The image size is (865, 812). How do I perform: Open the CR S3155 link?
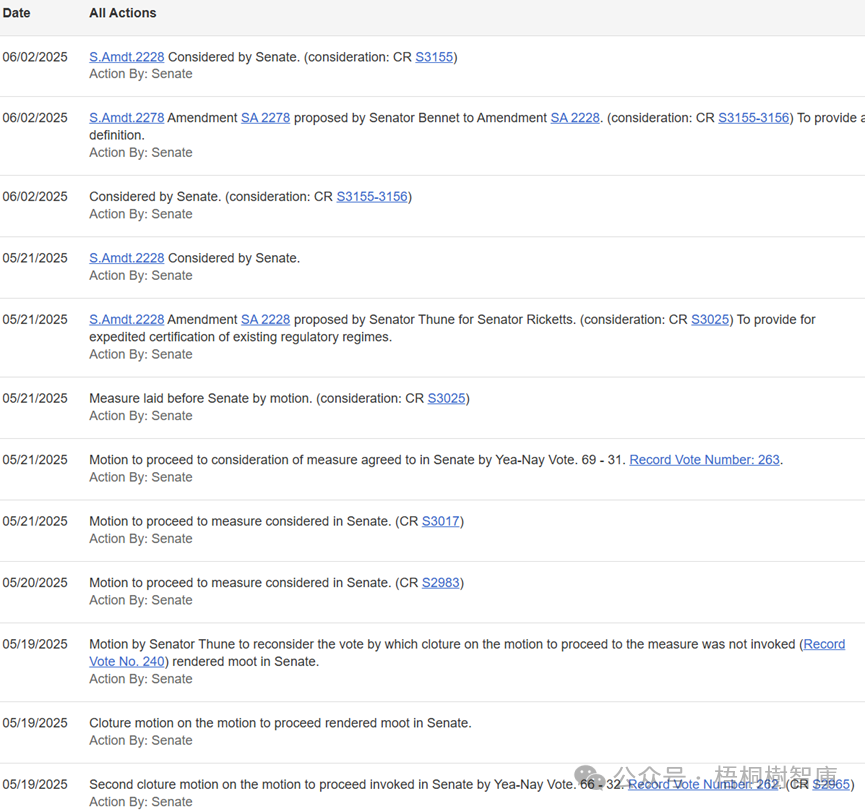[434, 57]
